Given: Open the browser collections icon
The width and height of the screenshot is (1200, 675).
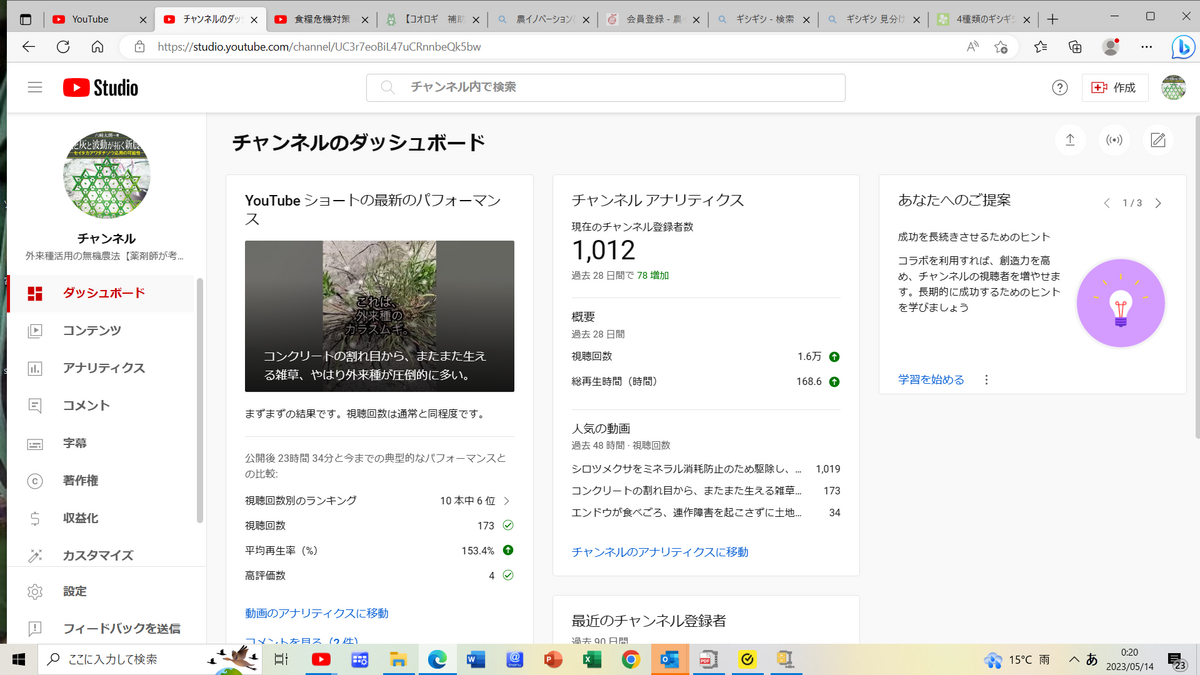Looking at the screenshot, I should pyautogui.click(x=1075, y=46).
